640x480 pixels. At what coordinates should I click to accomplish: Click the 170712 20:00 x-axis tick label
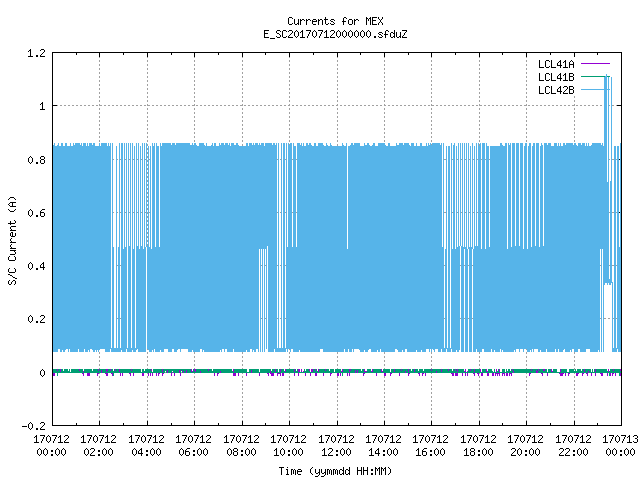(x=525, y=446)
